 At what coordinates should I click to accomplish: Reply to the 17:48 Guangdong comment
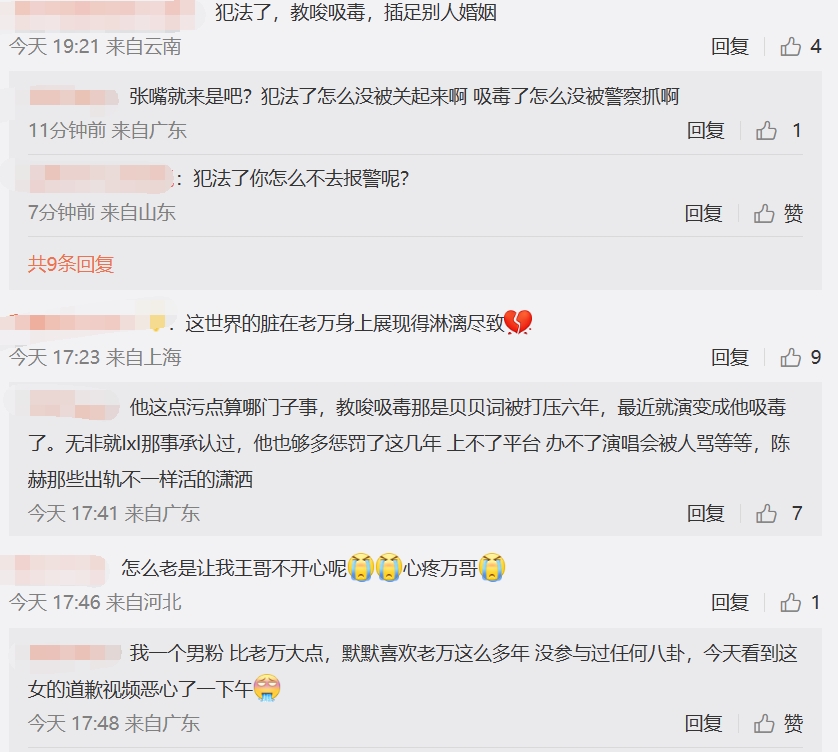pos(703,723)
